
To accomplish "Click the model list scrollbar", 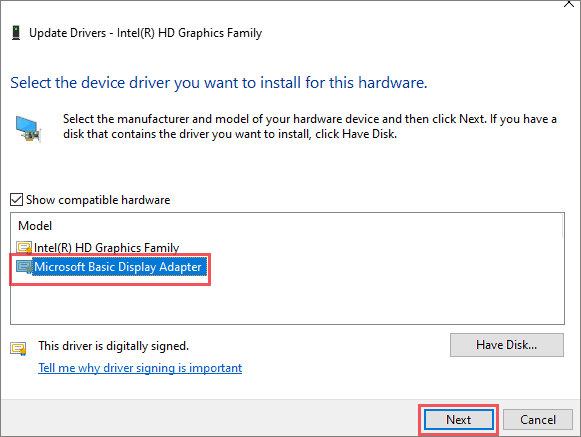I will (562, 226).
